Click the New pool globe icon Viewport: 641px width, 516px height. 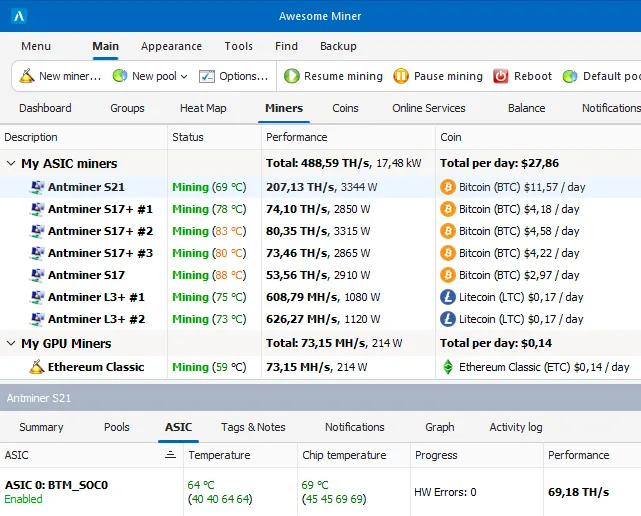(x=120, y=76)
